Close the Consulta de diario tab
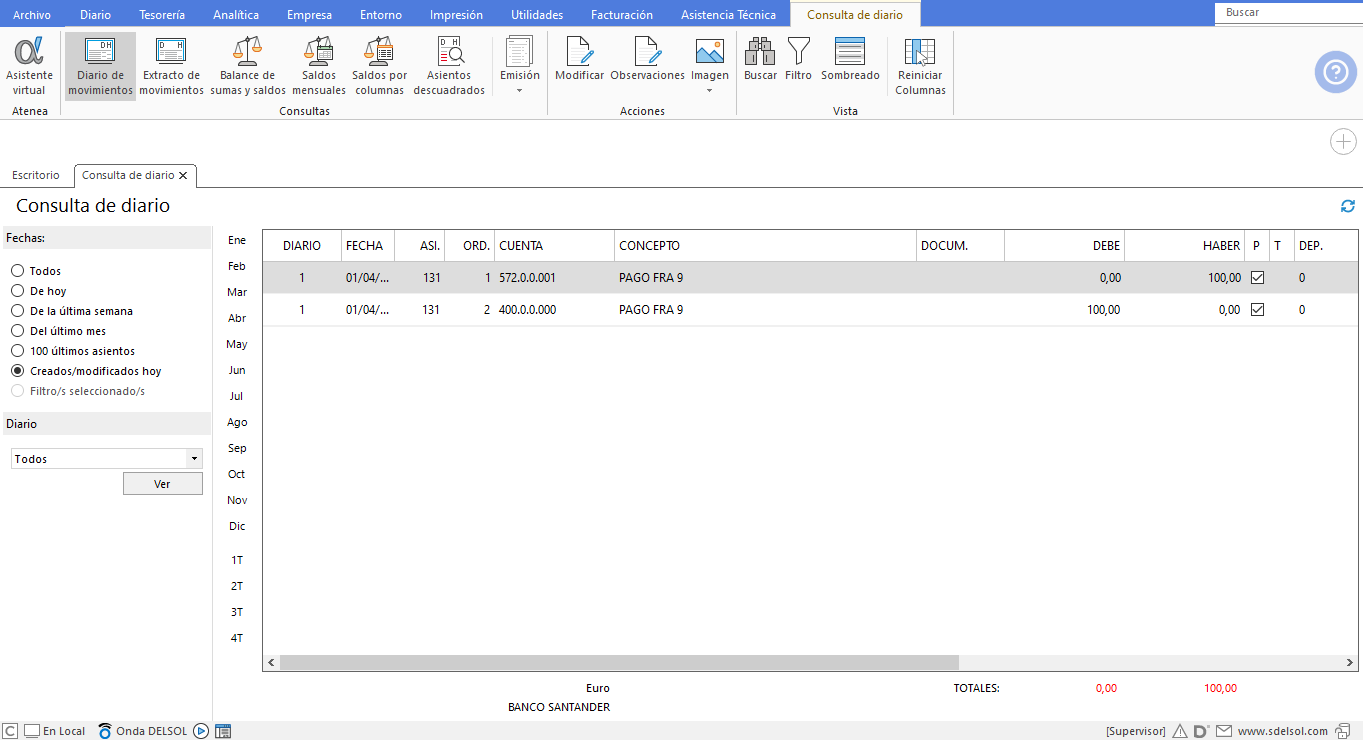The height and width of the screenshot is (740, 1363). pyautogui.click(x=183, y=175)
